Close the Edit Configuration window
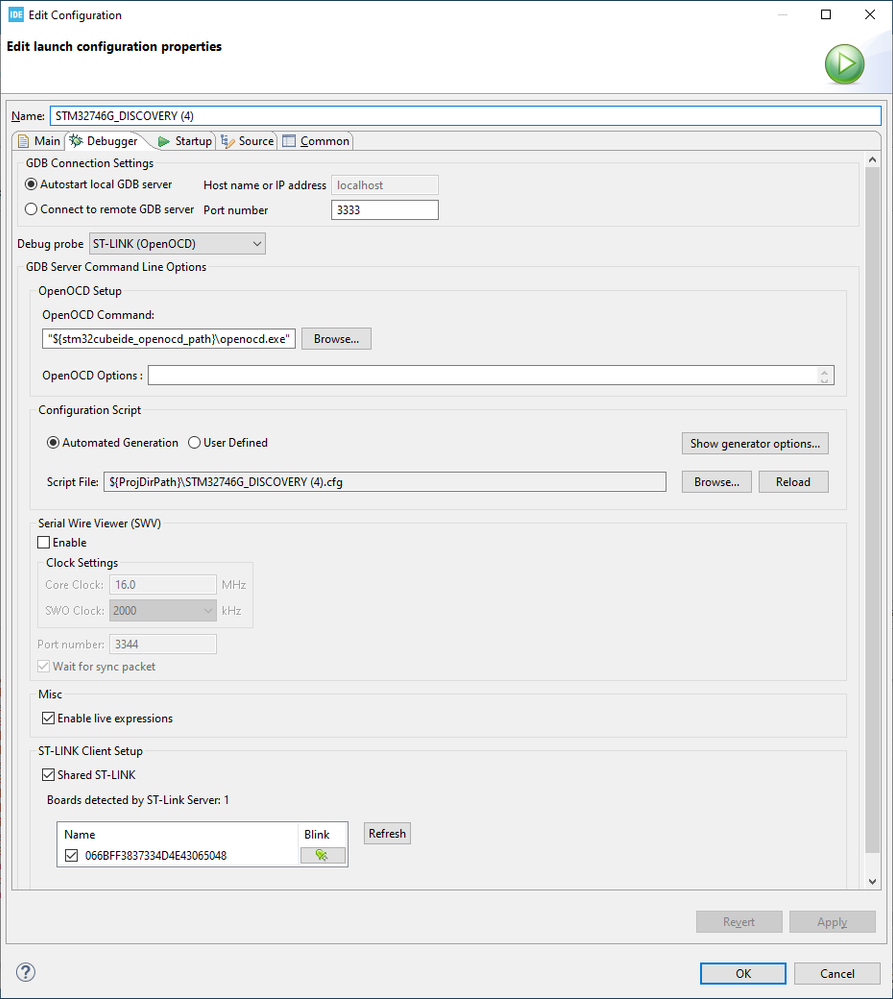 pos(870,15)
